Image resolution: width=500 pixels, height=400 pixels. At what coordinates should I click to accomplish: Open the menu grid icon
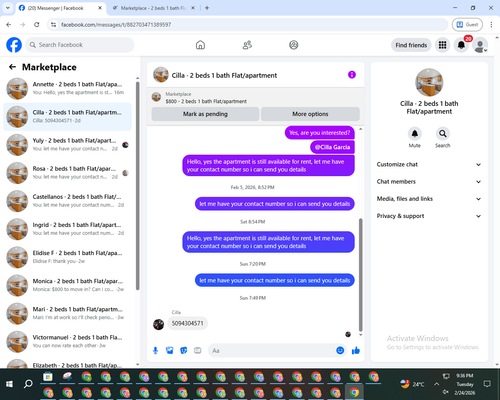pyautogui.click(x=442, y=45)
